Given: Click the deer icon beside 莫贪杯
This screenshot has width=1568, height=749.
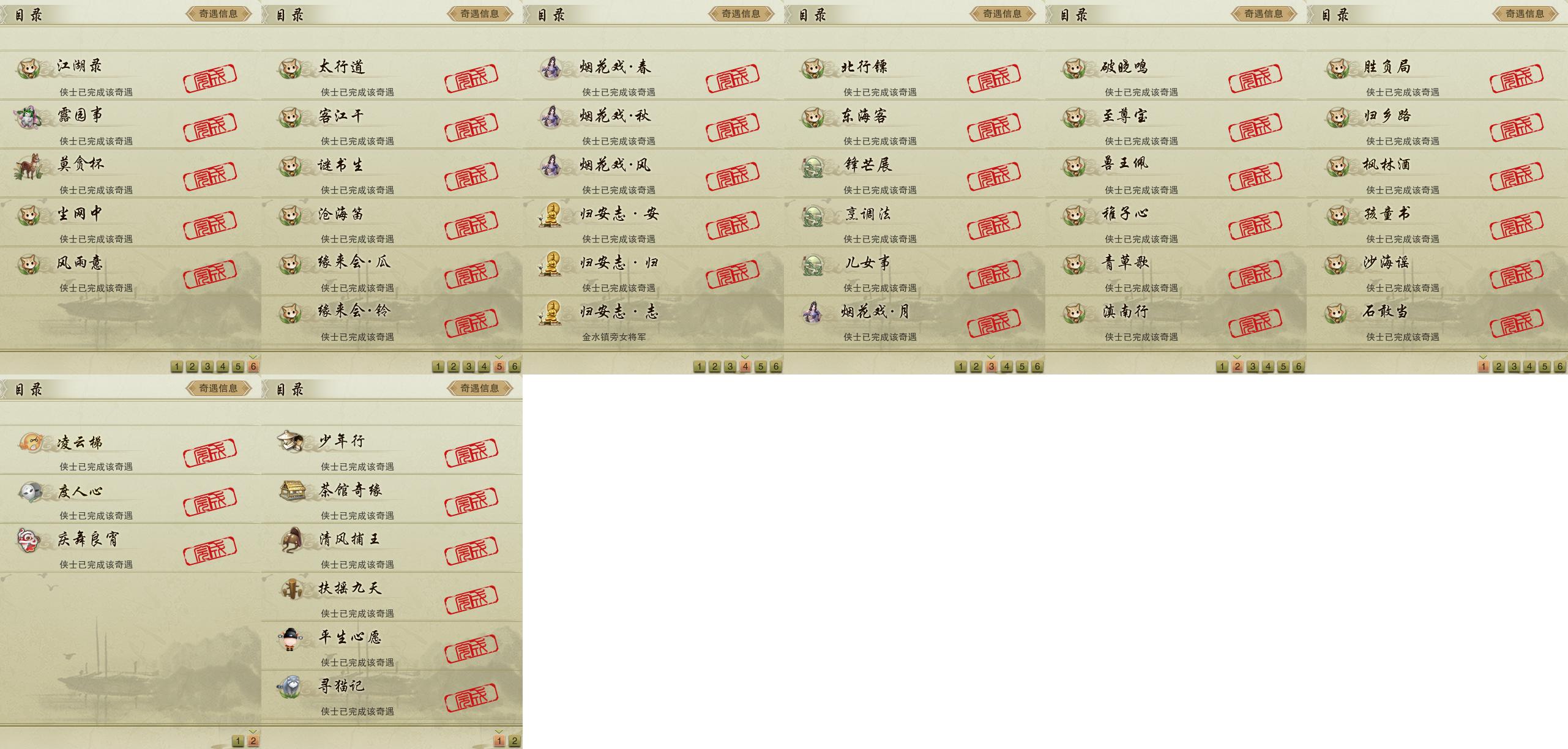Looking at the screenshot, I should tap(28, 166).
